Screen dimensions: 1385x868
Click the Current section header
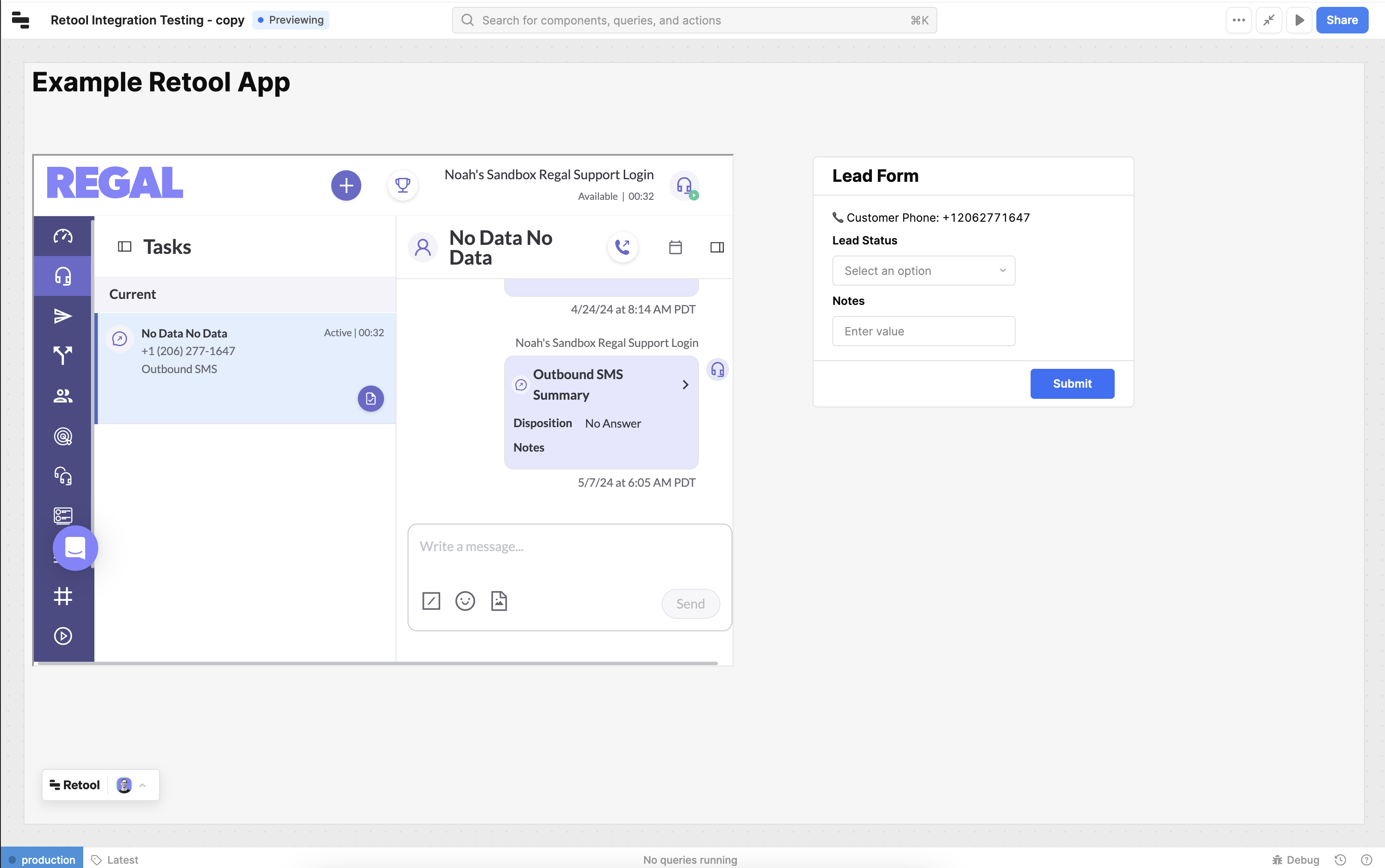(245, 295)
